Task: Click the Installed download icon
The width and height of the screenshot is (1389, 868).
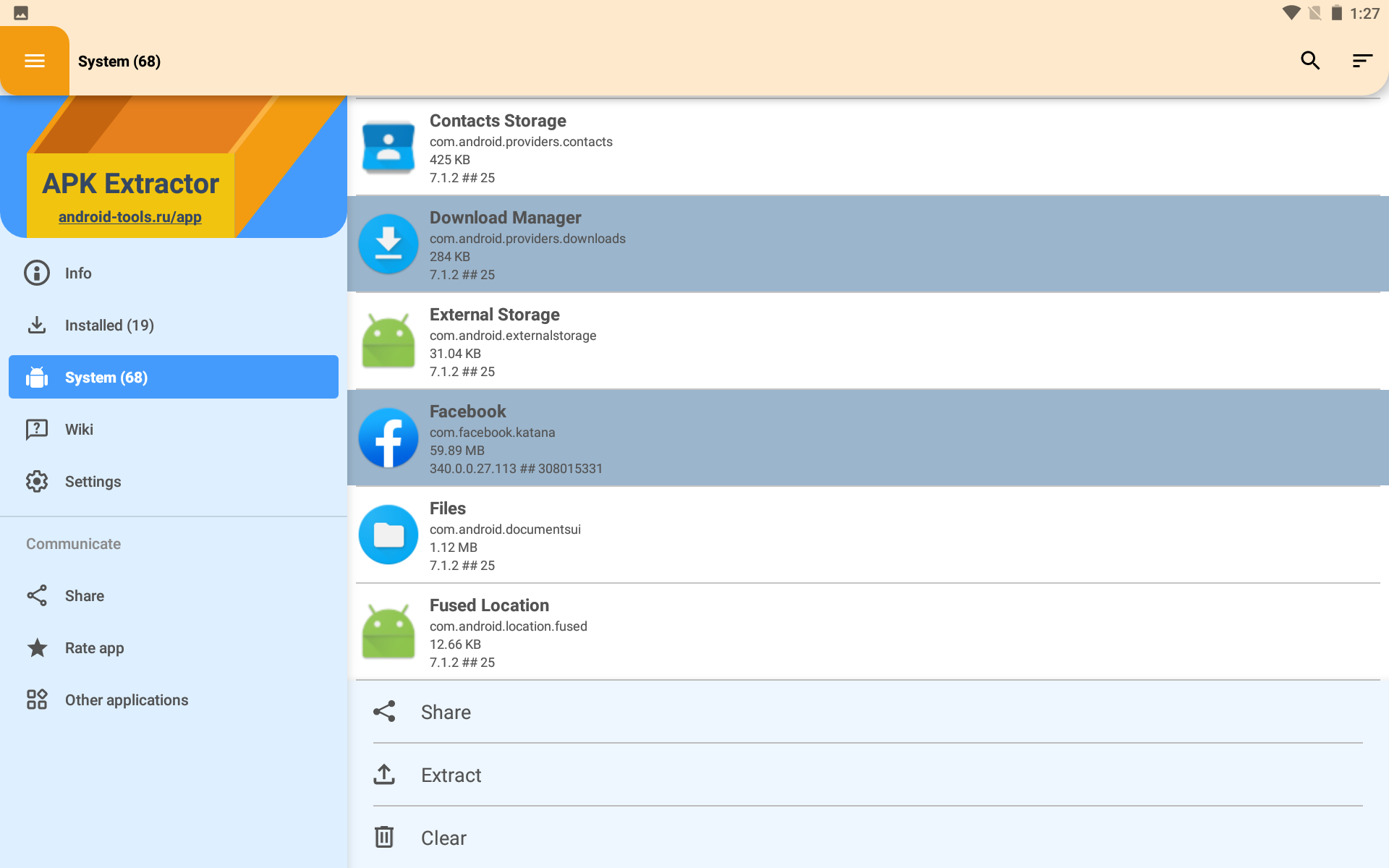Action: pyautogui.click(x=37, y=325)
